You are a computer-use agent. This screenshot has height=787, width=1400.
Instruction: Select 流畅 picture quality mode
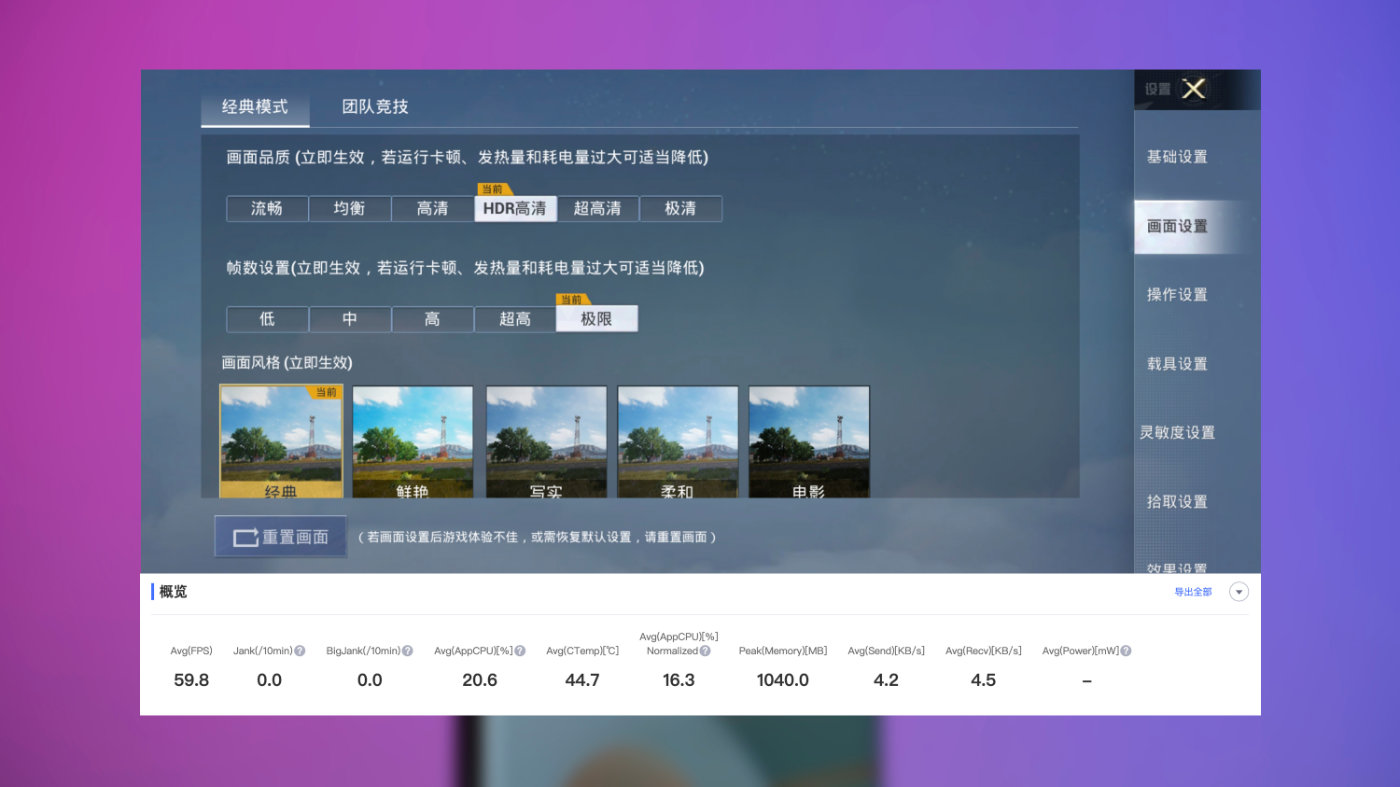[267, 208]
